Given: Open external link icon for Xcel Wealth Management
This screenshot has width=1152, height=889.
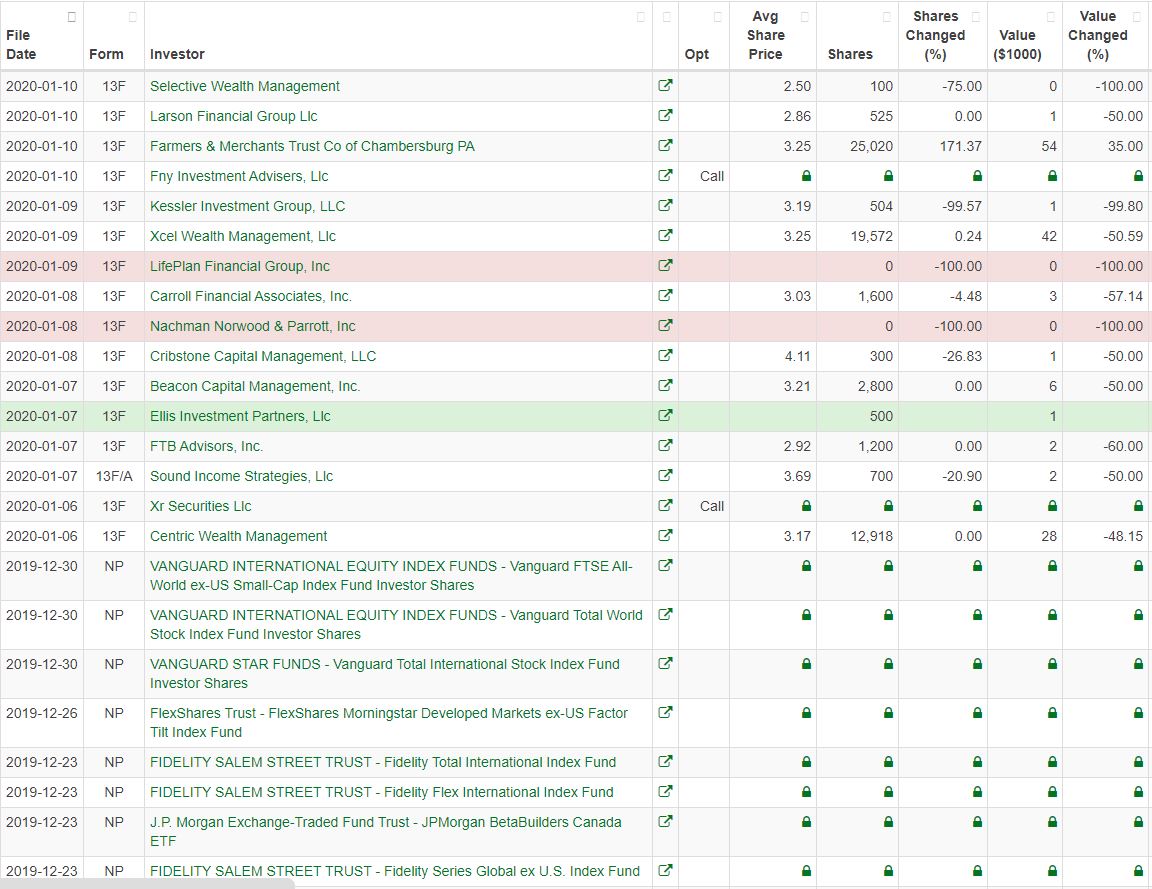Looking at the screenshot, I should [665, 236].
